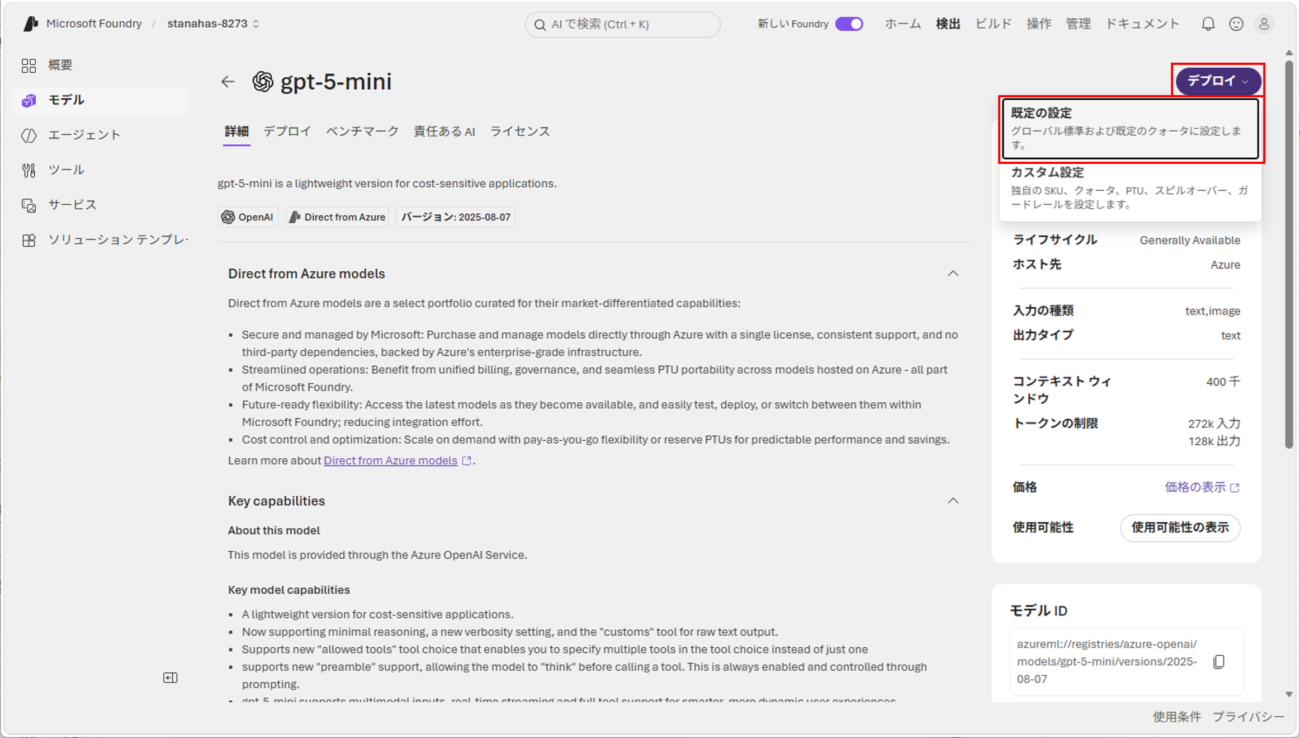Choose カスタム設定 deployment option
This screenshot has height=738, width=1300.
coord(1130,188)
